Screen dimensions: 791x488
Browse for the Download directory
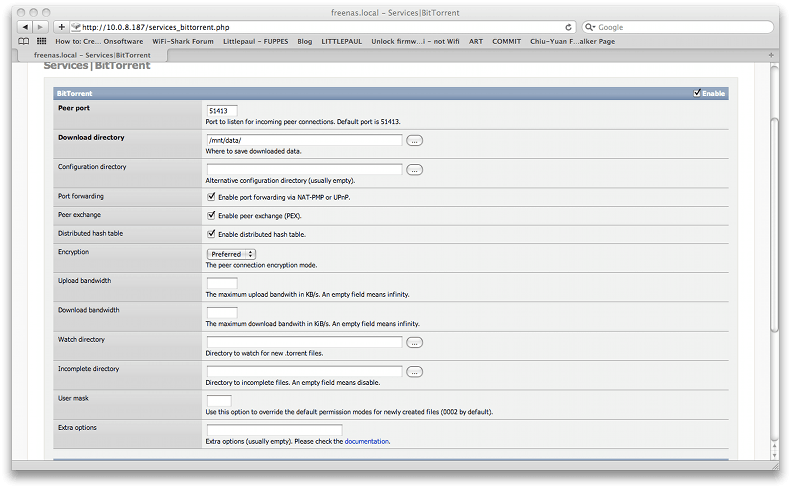414,141
